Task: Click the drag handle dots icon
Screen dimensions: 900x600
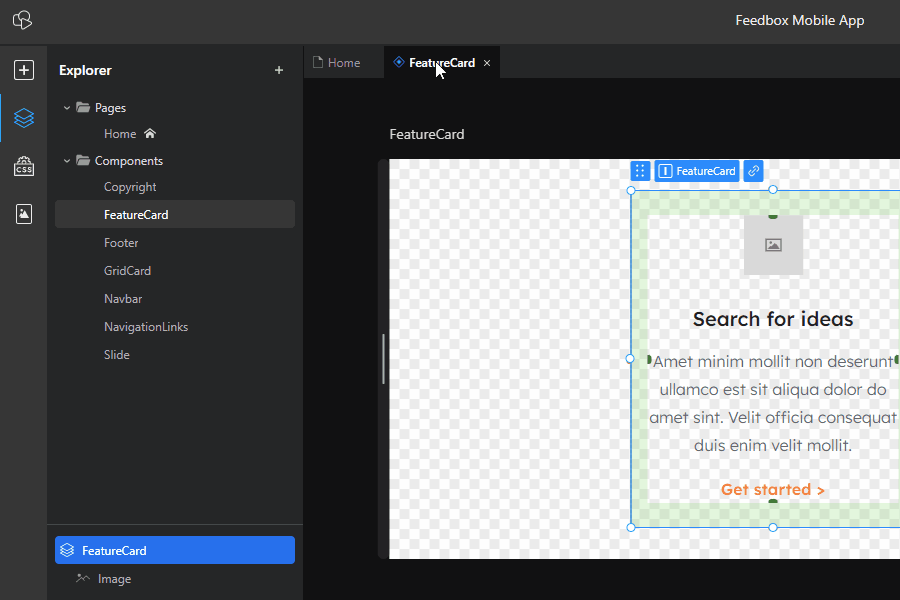Action: click(x=640, y=171)
